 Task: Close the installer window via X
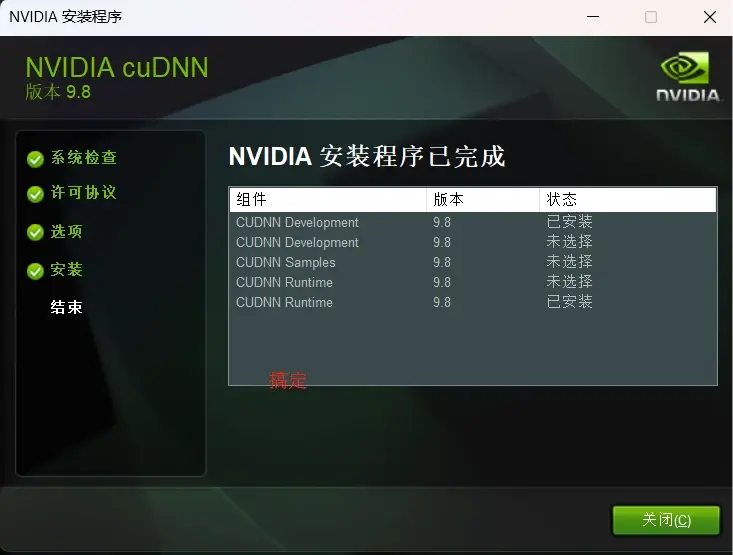pyautogui.click(x=710, y=17)
